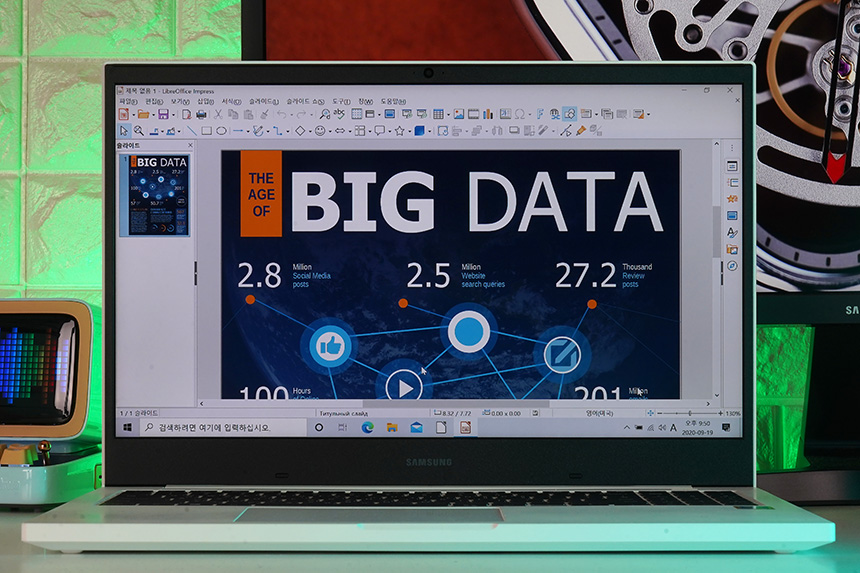Click the Paste clipboard icon
This screenshot has width=860, height=573.
pyautogui.click(x=248, y=114)
